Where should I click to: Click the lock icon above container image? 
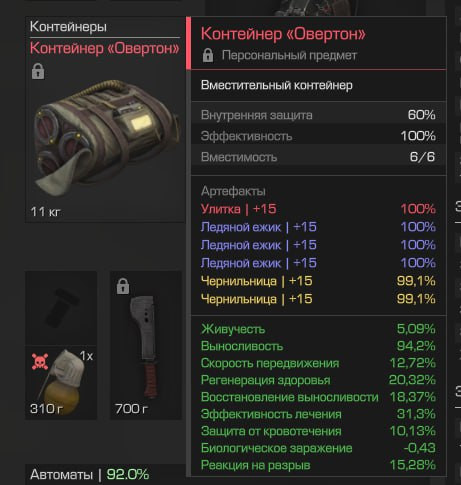[38, 71]
